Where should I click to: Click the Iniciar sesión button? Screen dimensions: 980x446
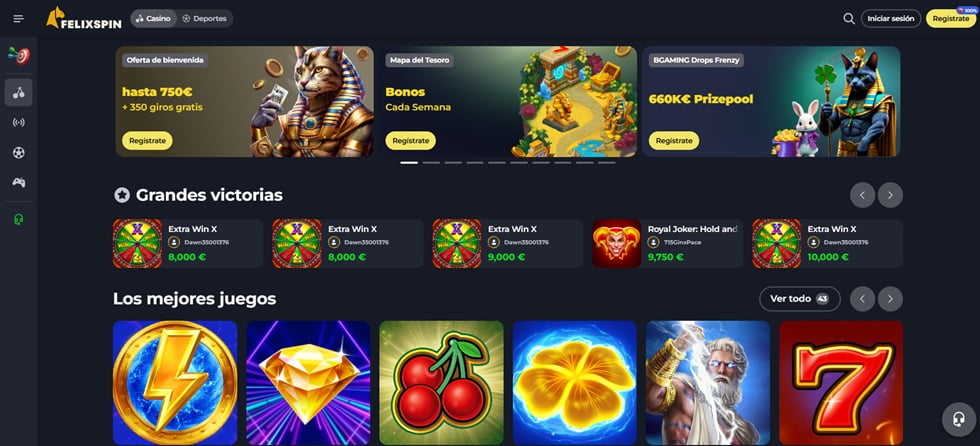pos(891,19)
